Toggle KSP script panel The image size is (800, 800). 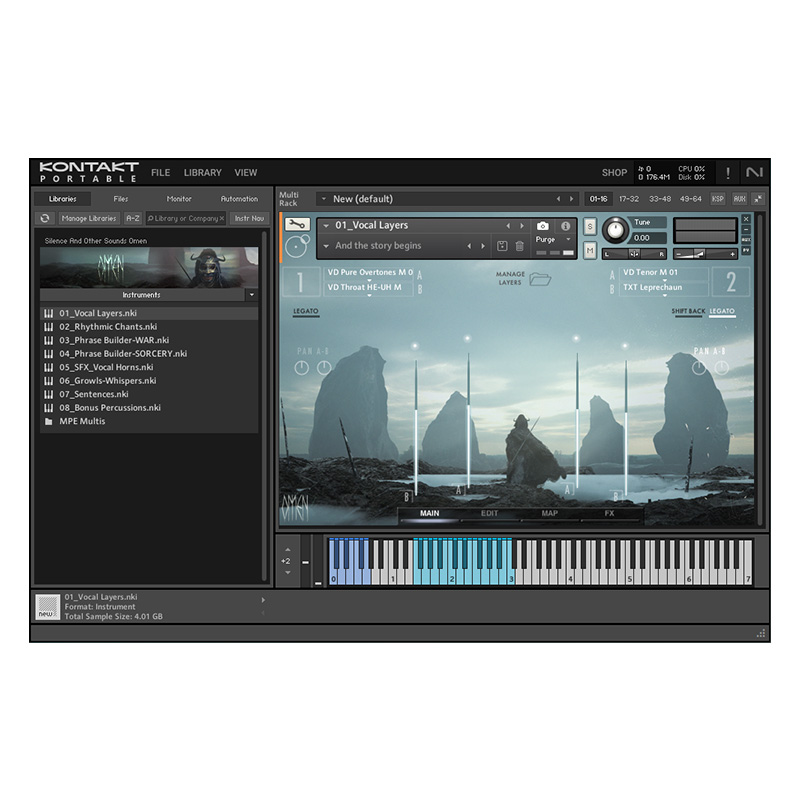click(718, 199)
